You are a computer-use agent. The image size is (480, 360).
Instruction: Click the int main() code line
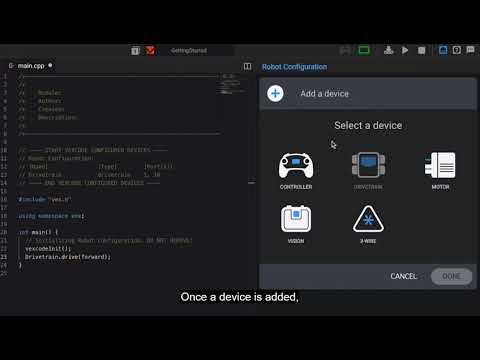[38, 232]
